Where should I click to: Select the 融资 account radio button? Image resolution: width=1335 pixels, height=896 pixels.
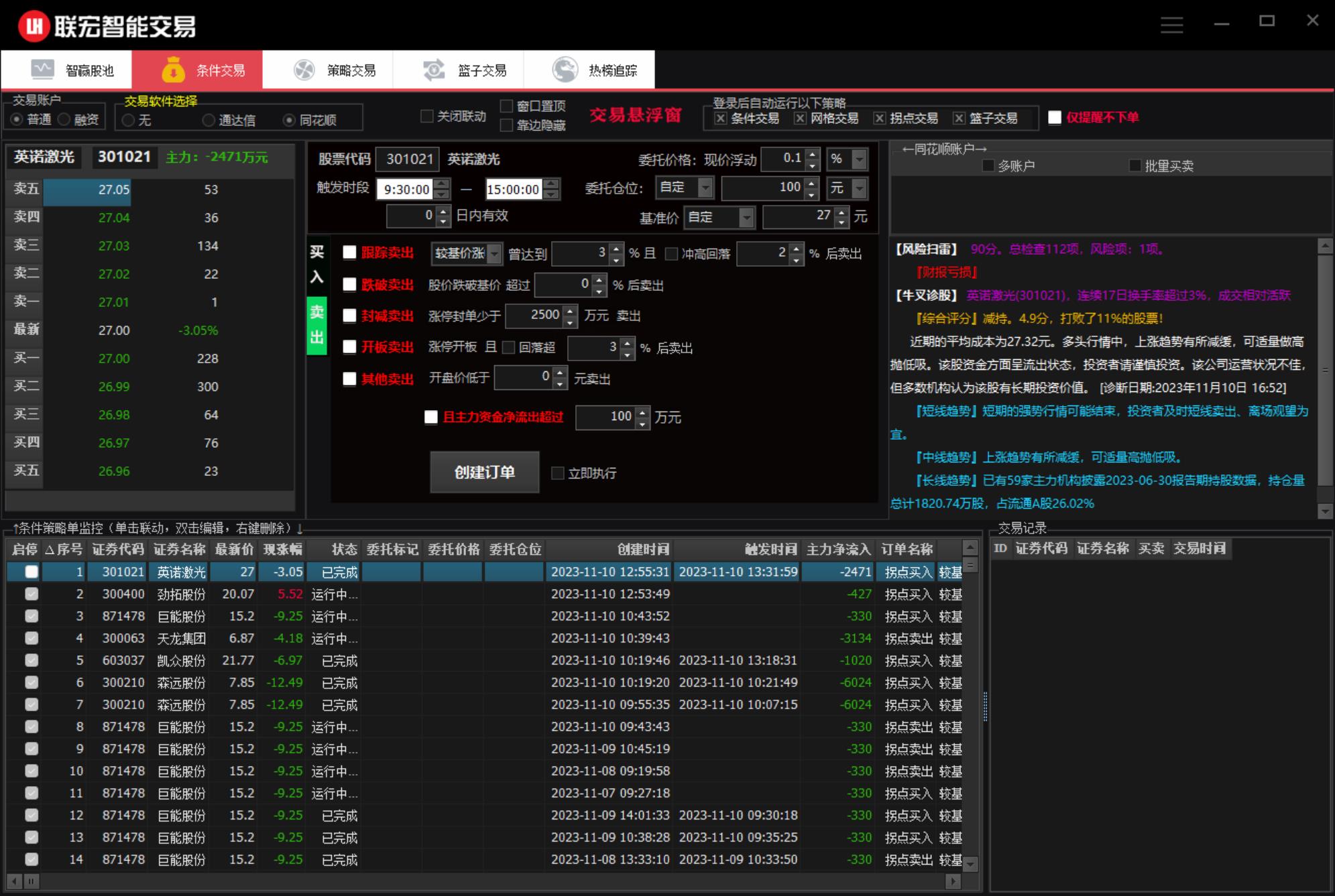[64, 119]
